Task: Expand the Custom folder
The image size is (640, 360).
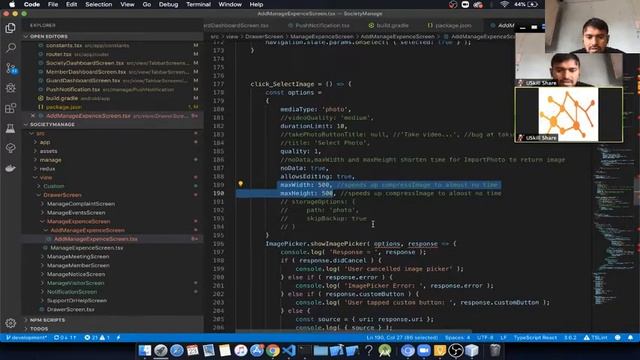Action: (x=52, y=186)
